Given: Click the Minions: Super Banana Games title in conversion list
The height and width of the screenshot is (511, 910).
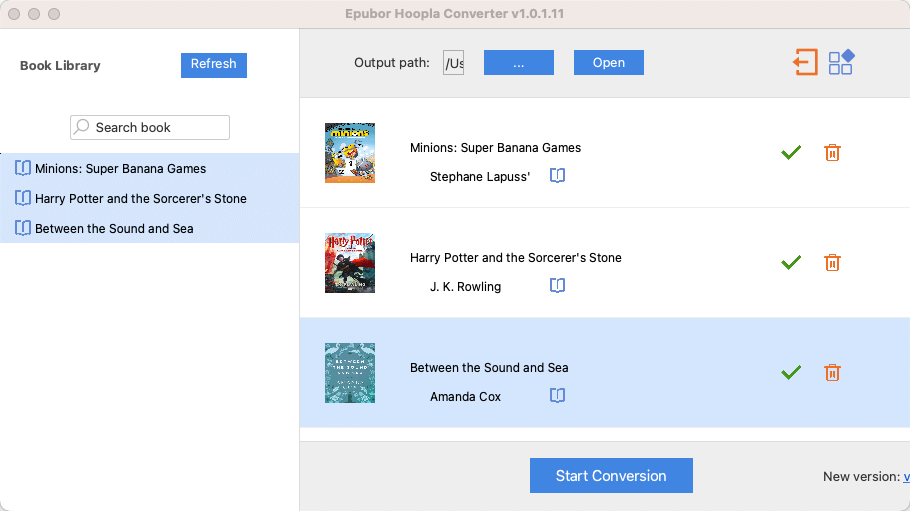Looking at the screenshot, I should click(496, 147).
